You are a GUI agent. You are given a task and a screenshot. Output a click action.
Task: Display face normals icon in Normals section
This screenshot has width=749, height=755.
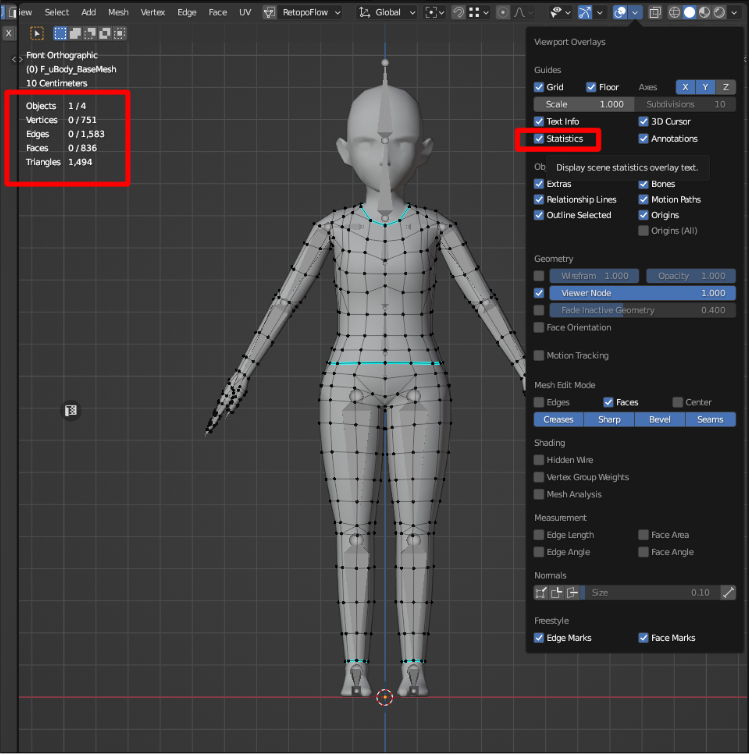click(573, 592)
